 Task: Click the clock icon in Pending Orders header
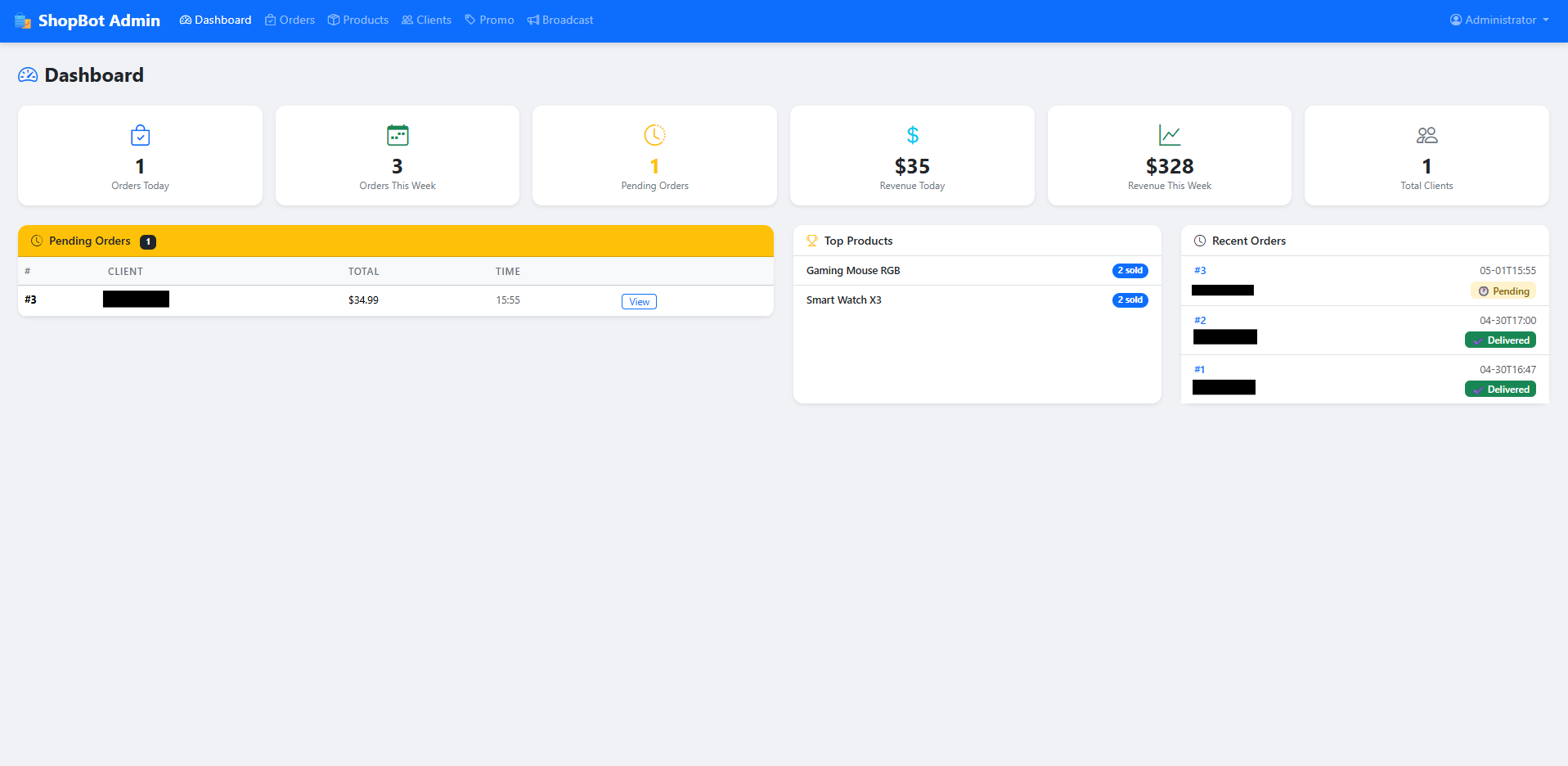(x=37, y=241)
